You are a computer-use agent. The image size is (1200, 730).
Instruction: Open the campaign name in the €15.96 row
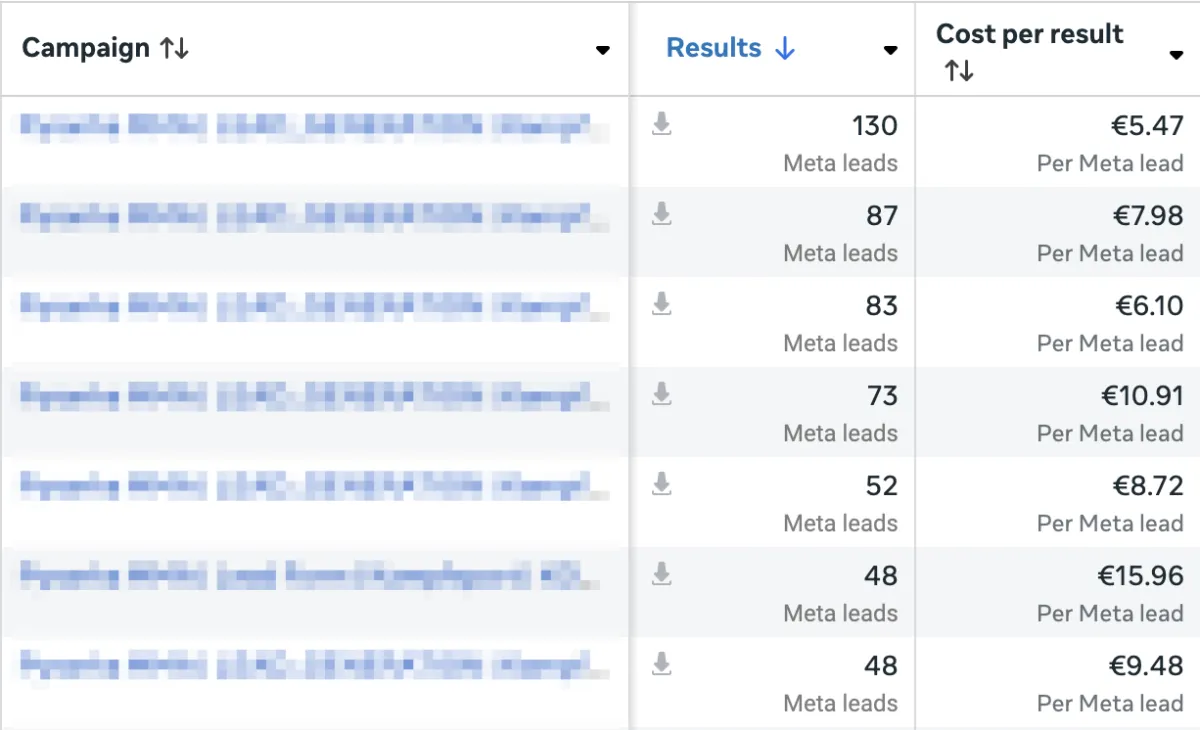coord(300,577)
